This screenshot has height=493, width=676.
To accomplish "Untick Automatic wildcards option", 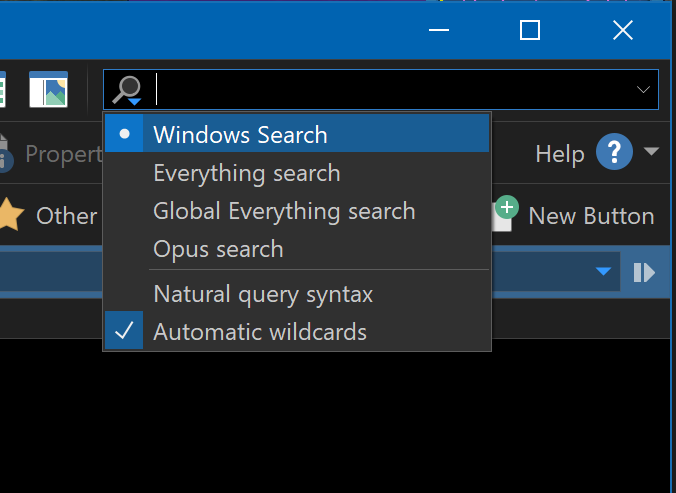I will 297,331.
